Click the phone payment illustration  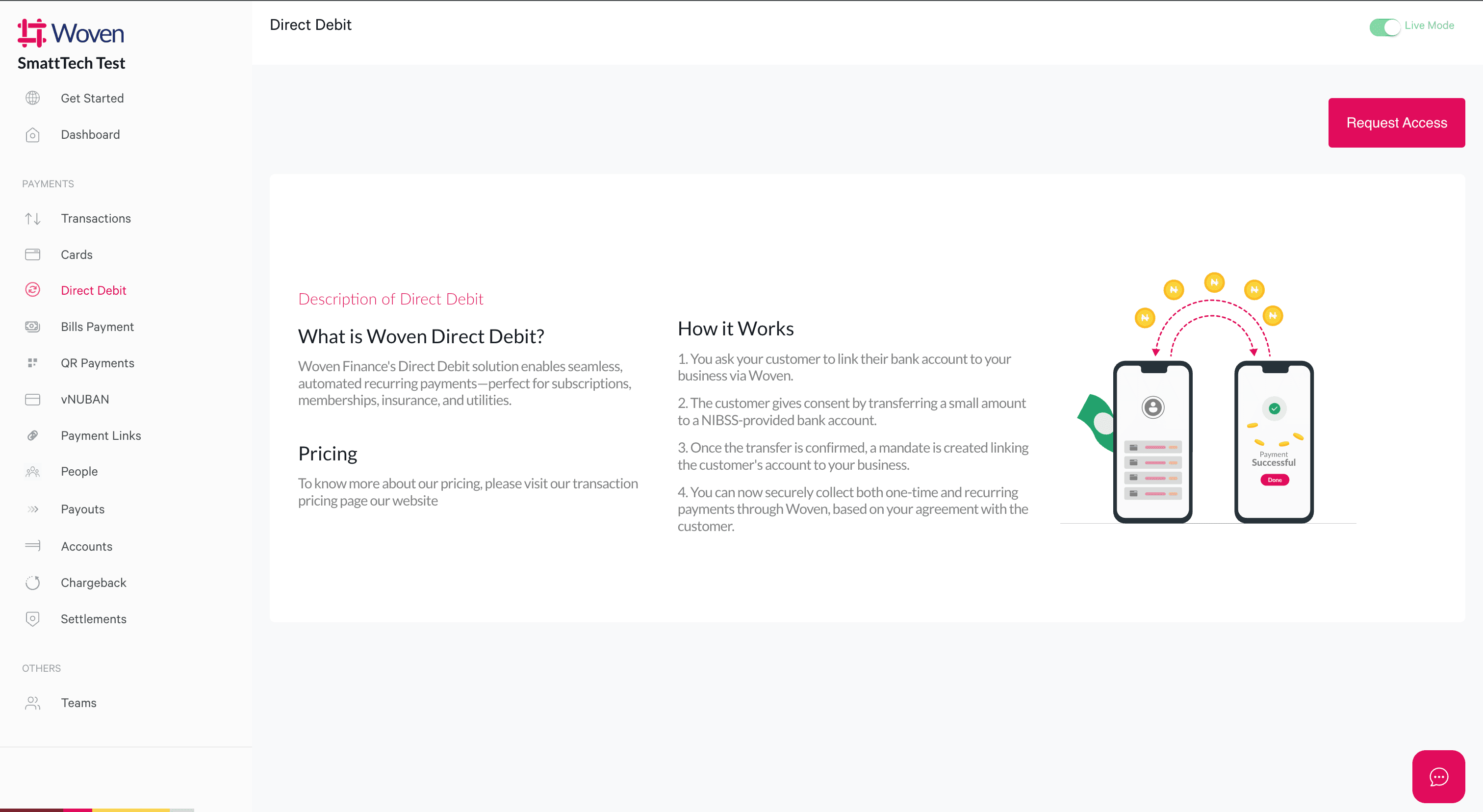1208,398
